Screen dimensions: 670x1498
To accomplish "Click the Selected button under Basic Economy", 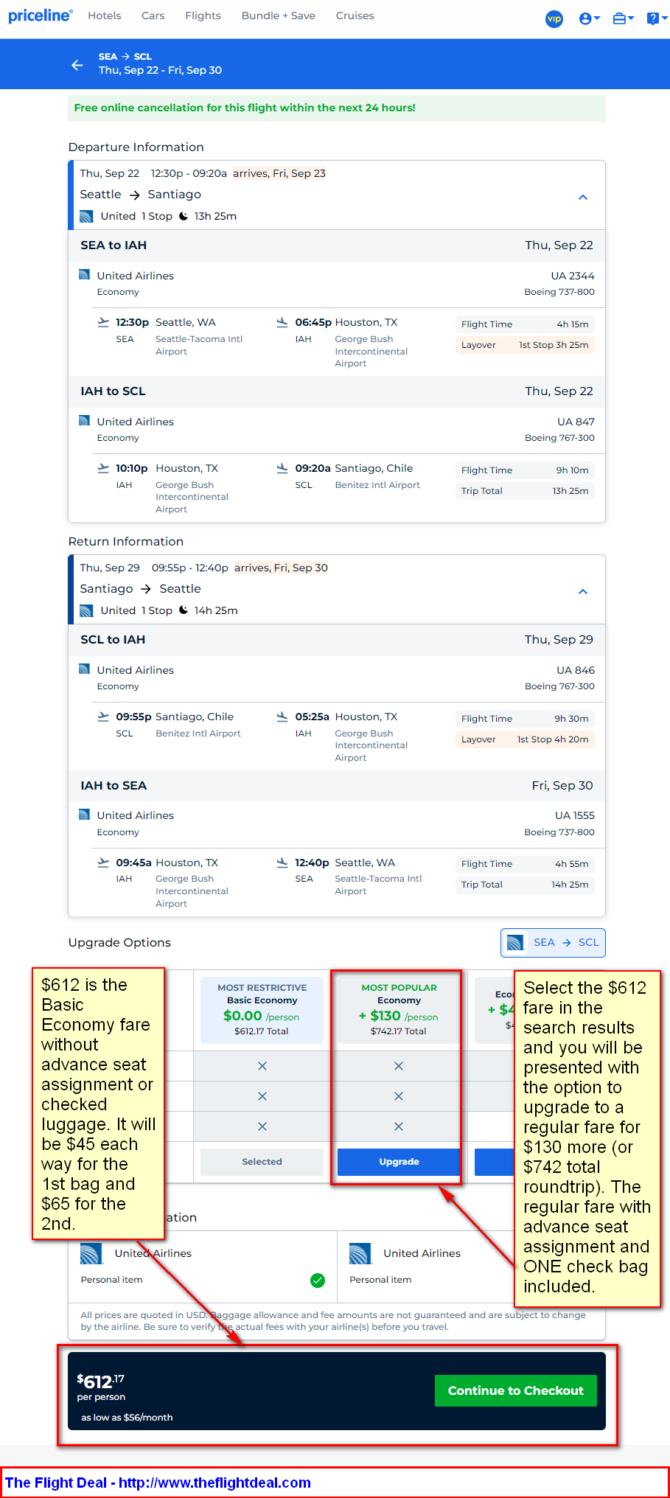I will [x=262, y=1162].
